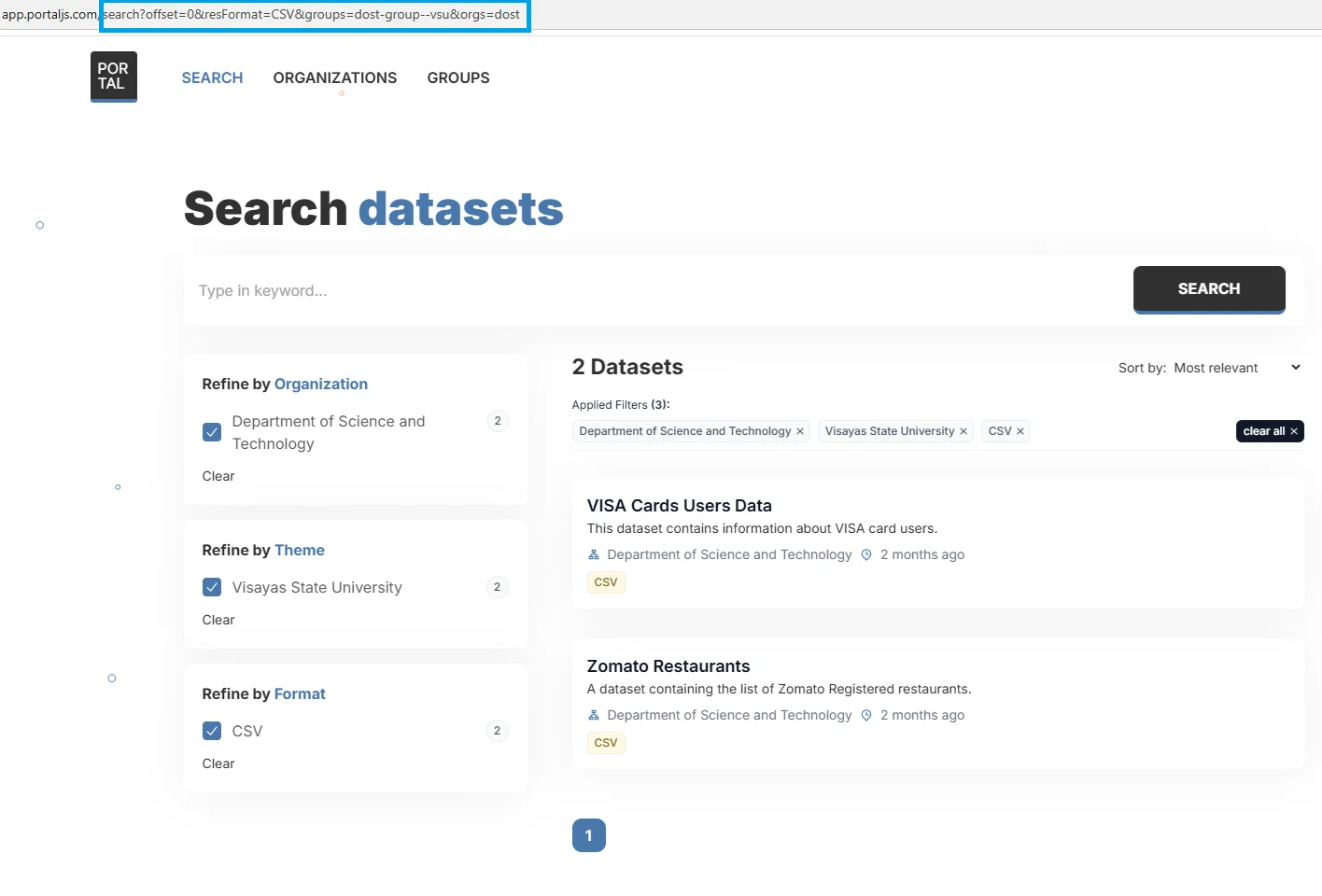Click the PORTAL logo icon
1322x896 pixels.
click(114, 77)
